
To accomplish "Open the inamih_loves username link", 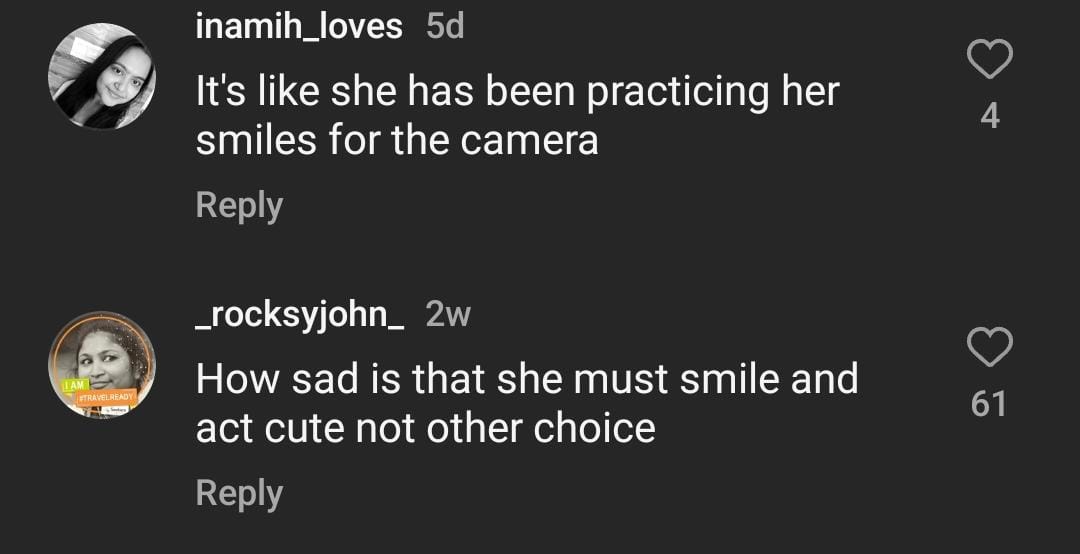I will 299,27.
